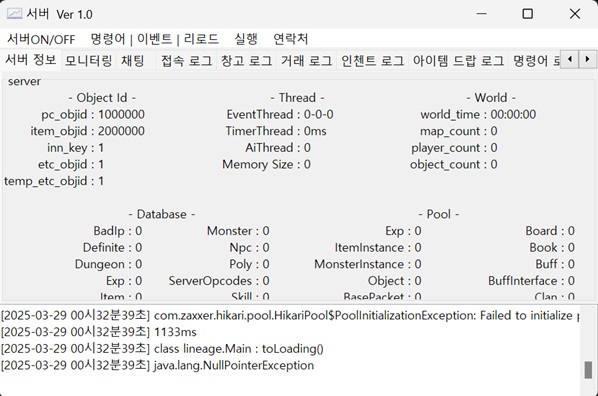Click the MonsterInstance : 0 pool entry
This screenshot has height=396, width=598.
click(x=368, y=264)
